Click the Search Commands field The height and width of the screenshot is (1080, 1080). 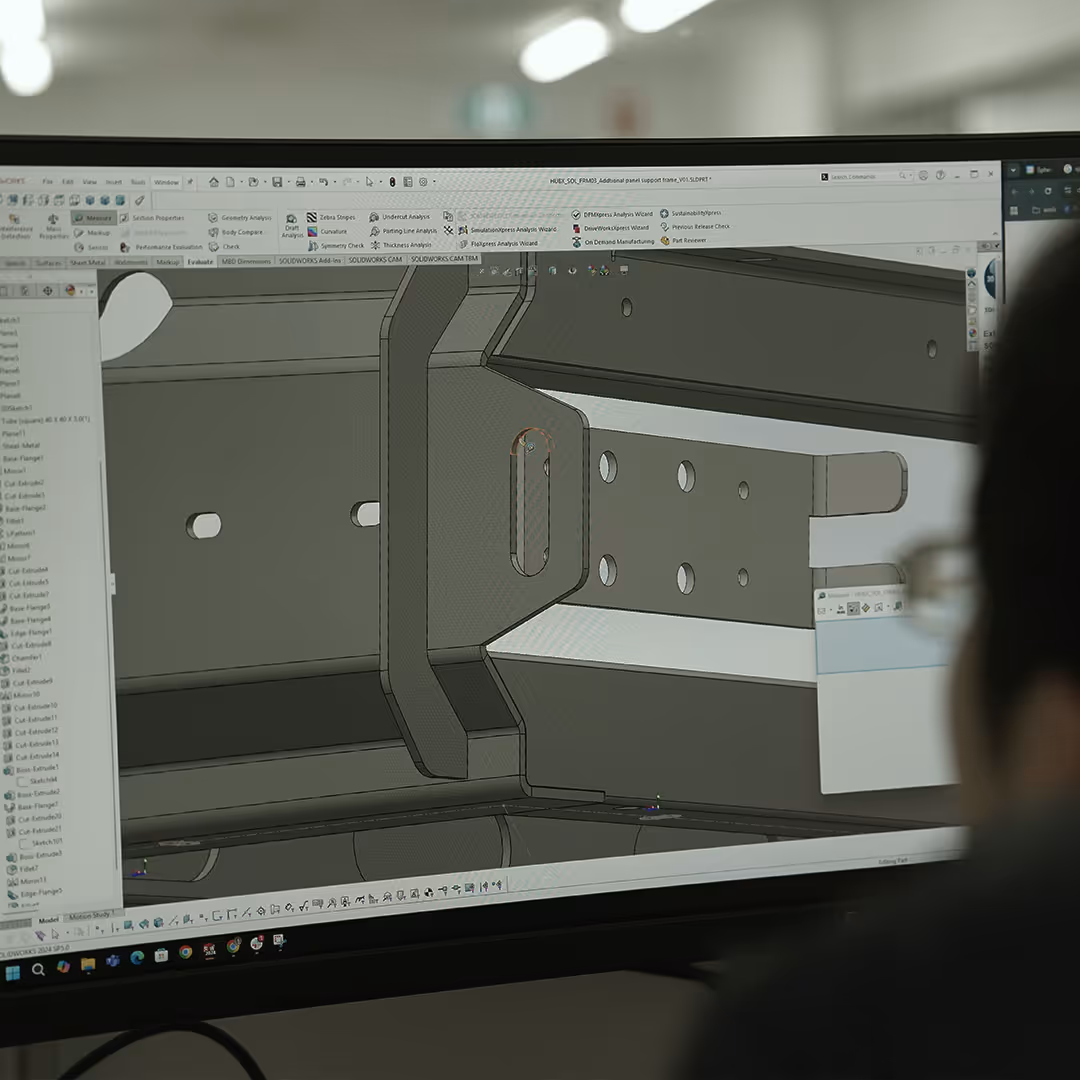tap(866, 176)
